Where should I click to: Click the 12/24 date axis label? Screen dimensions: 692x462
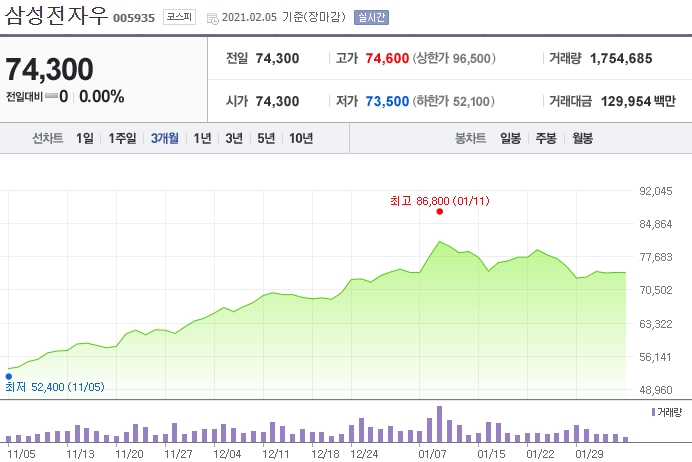click(364, 454)
